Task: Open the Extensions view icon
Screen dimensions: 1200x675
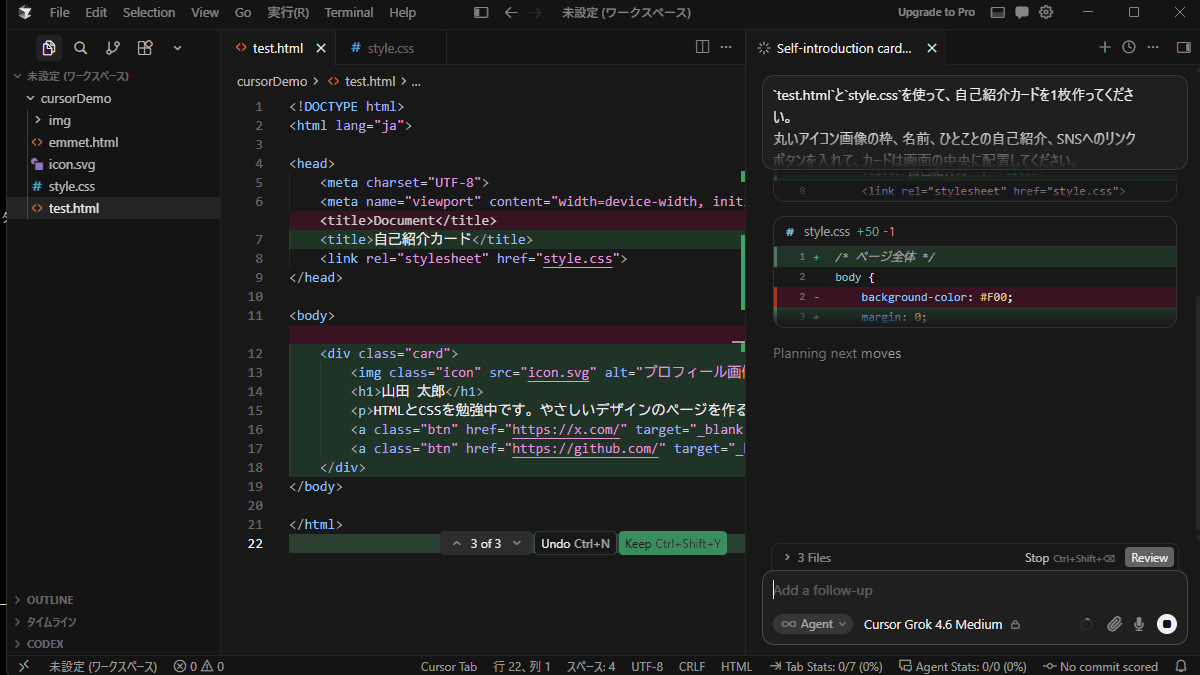Action: click(x=145, y=48)
